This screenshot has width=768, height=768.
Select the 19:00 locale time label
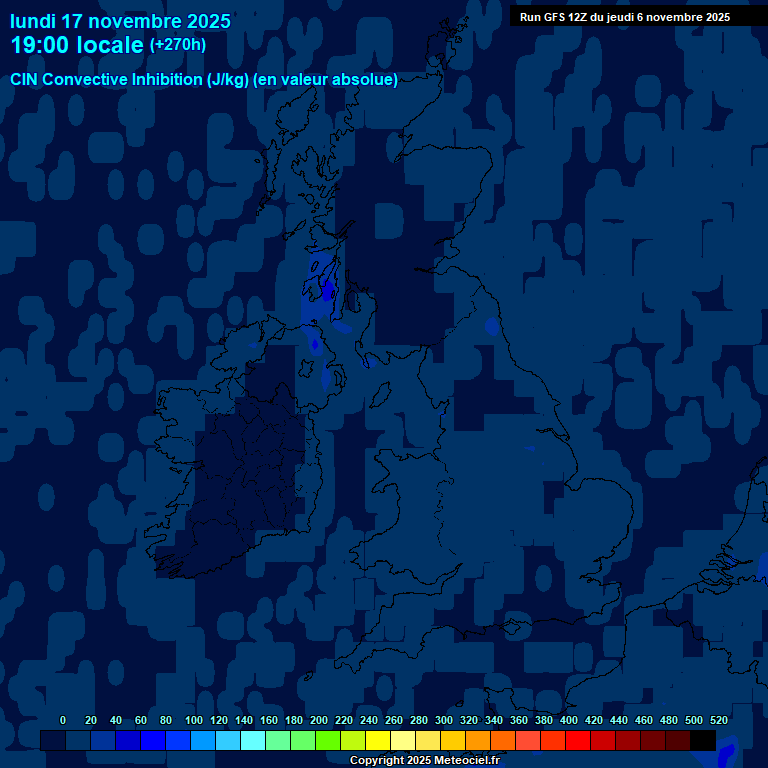78,45
